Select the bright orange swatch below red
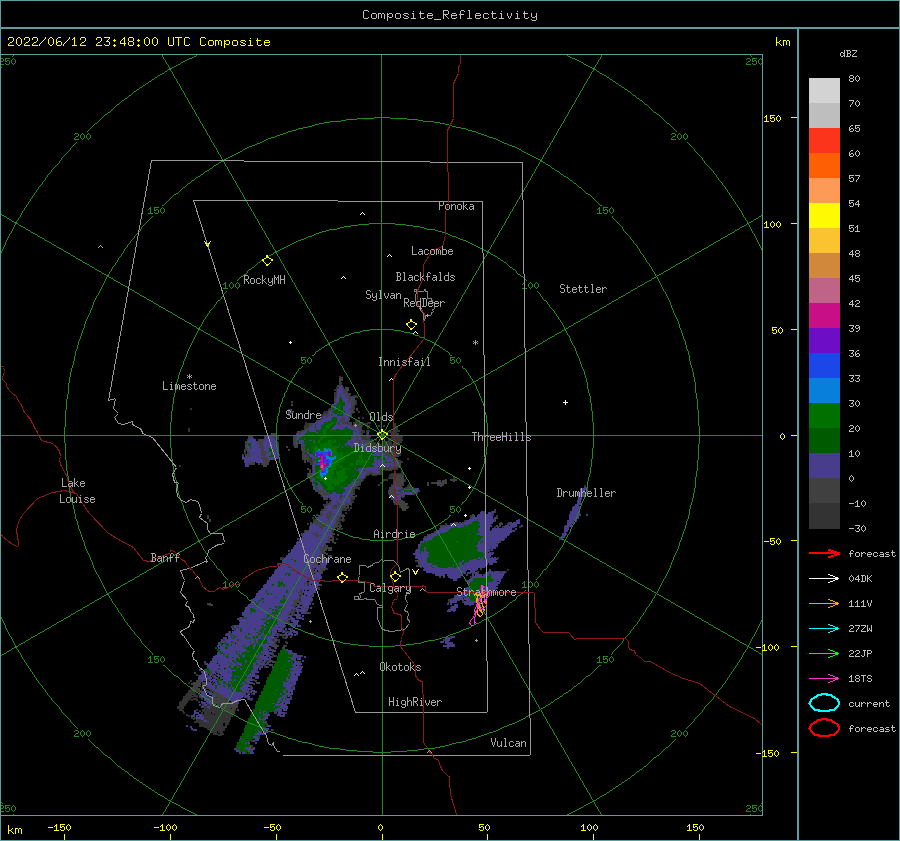Image resolution: width=900 pixels, height=841 pixels. pos(824,166)
